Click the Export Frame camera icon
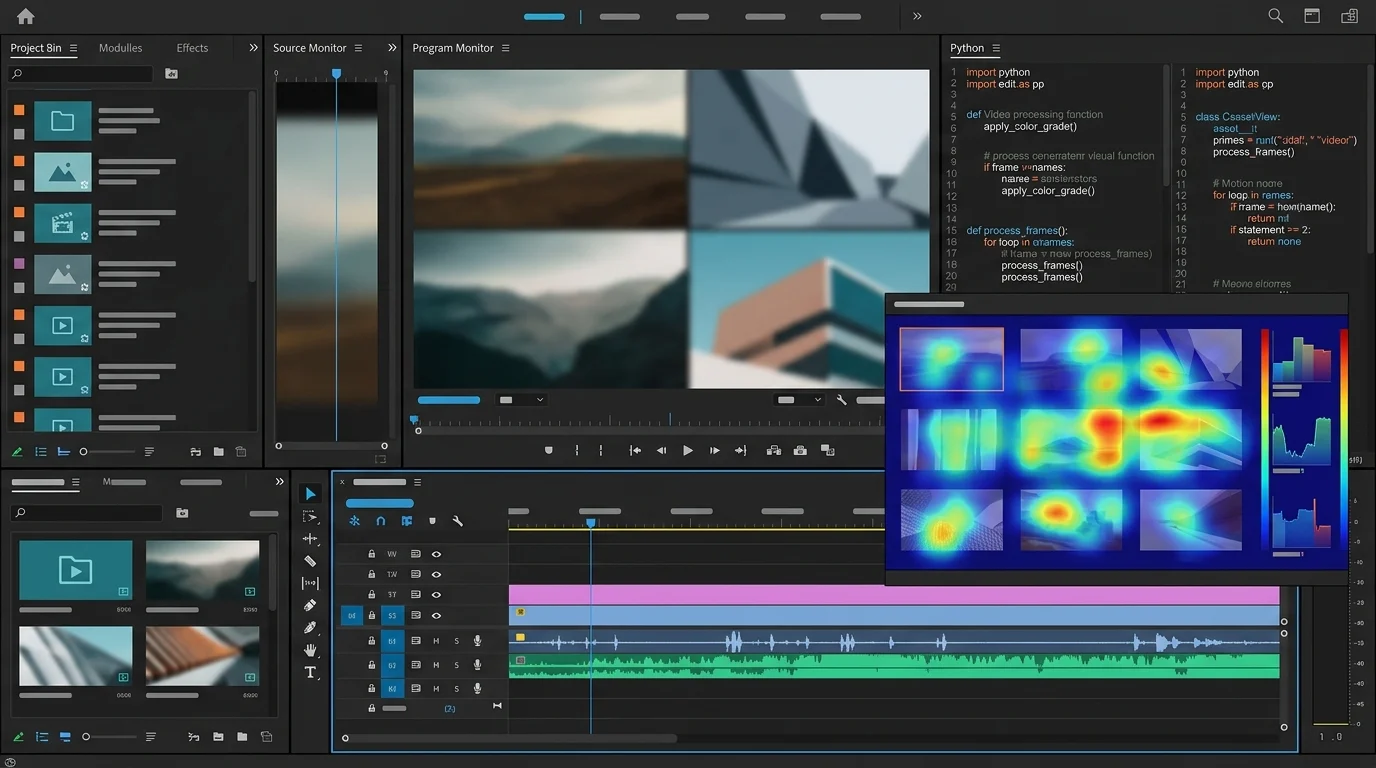This screenshot has width=1376, height=768. click(800, 451)
